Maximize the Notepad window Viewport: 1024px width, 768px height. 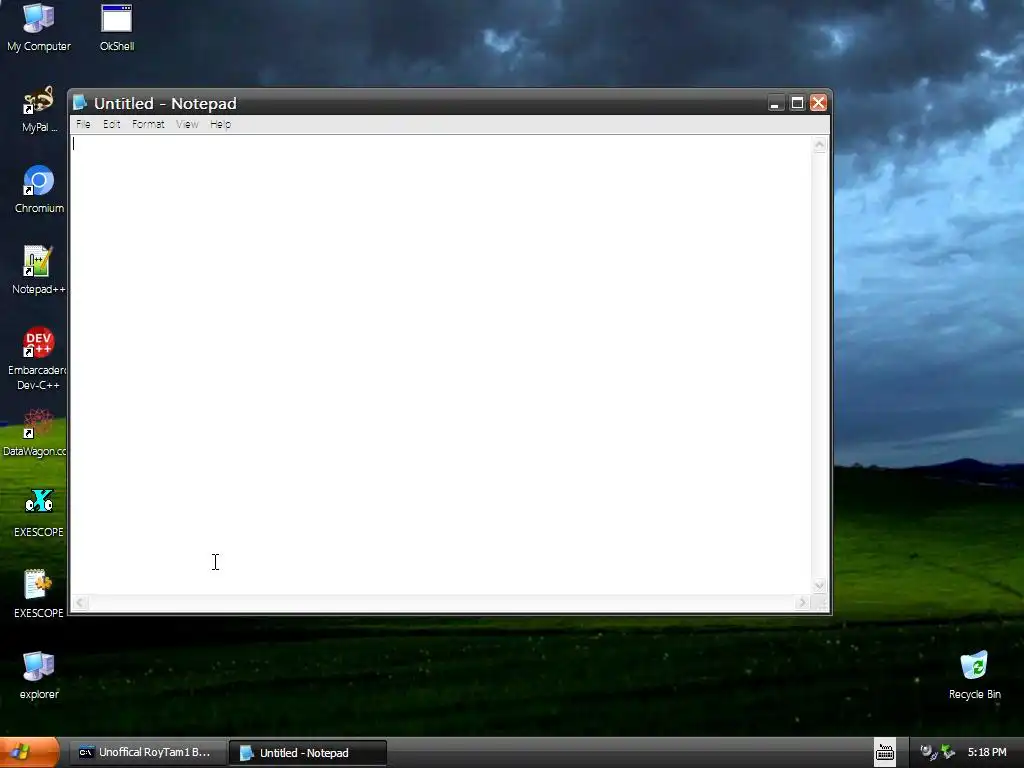(x=797, y=103)
